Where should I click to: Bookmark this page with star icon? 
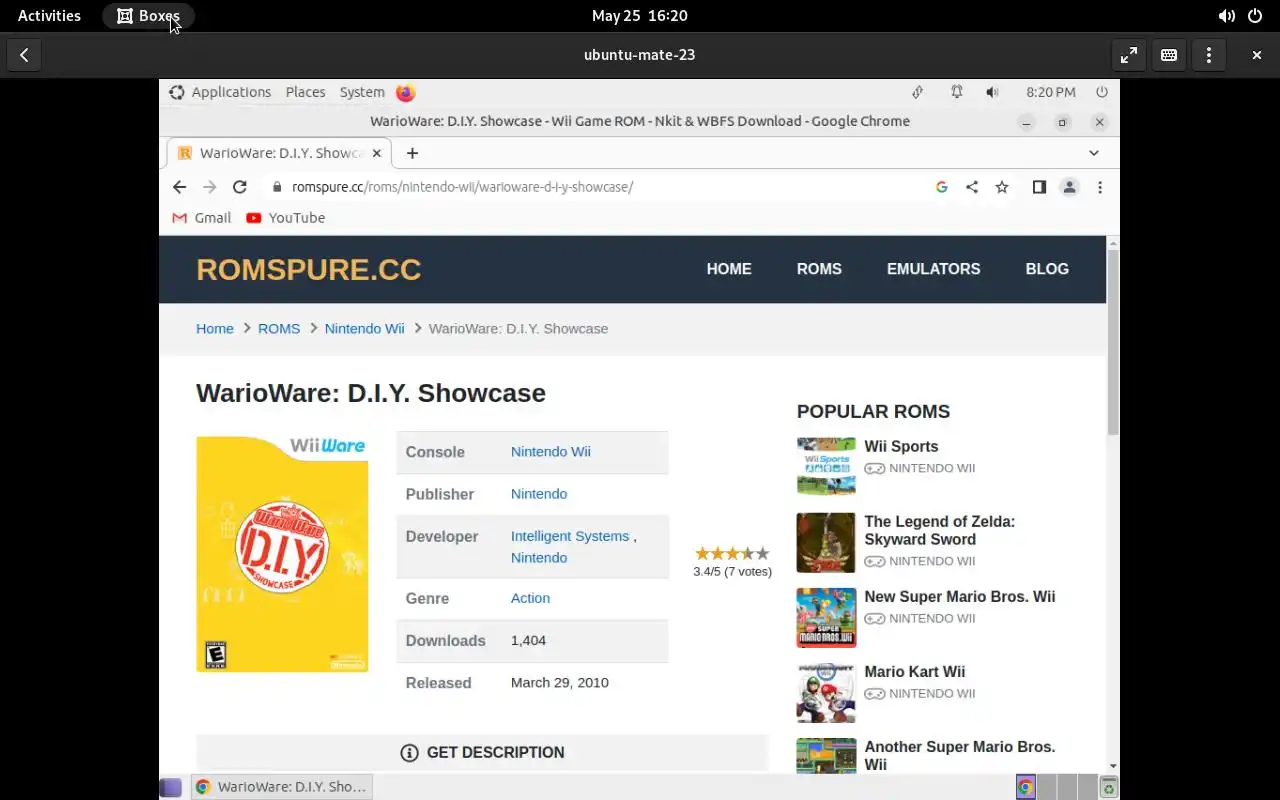point(1002,187)
